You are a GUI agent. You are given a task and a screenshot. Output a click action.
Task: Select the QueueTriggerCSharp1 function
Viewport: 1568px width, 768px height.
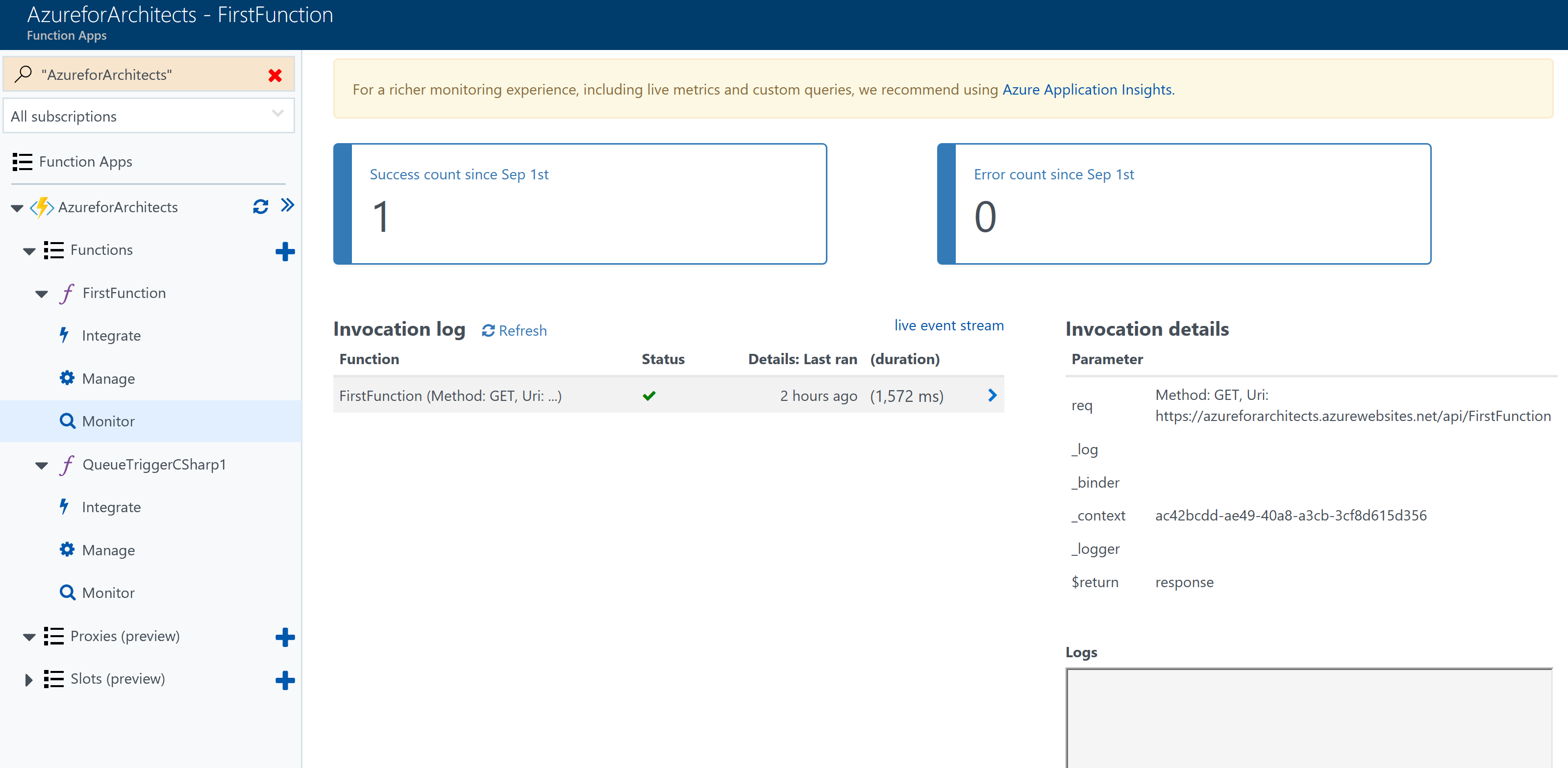coord(154,464)
